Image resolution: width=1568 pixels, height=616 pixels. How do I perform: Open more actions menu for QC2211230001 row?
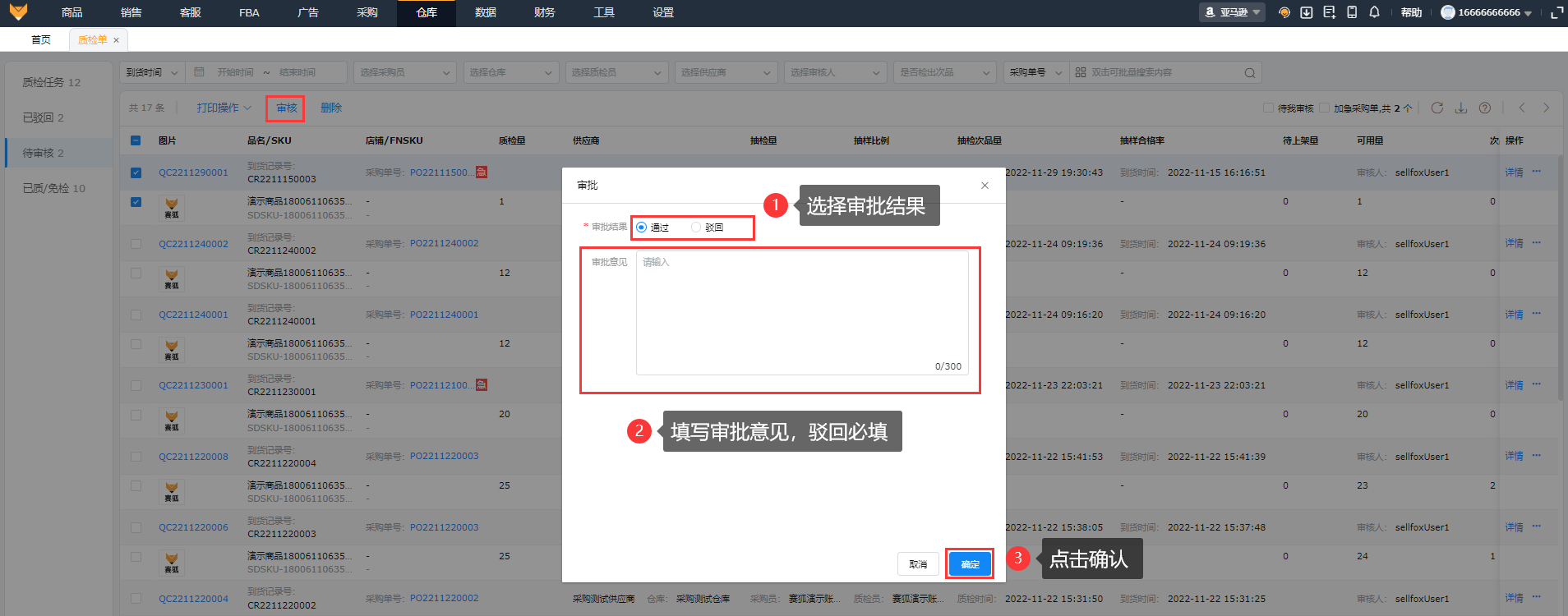1537,384
